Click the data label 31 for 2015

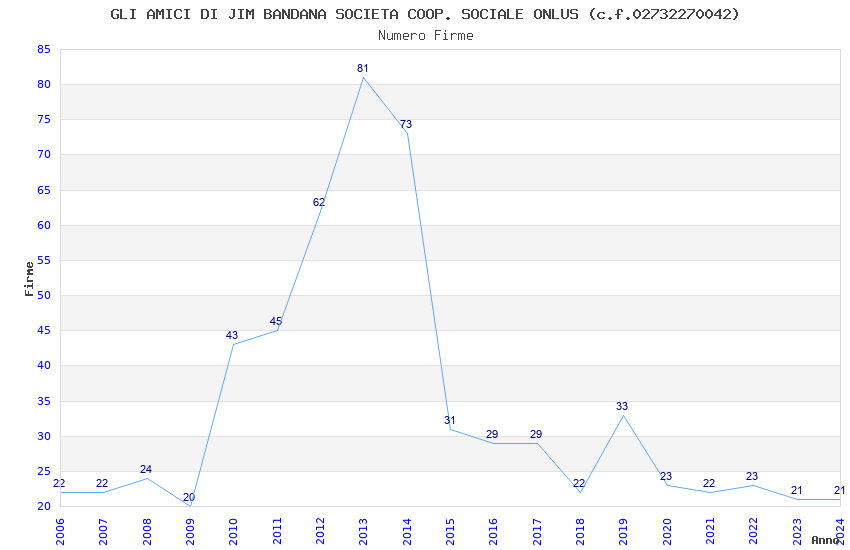(449, 420)
